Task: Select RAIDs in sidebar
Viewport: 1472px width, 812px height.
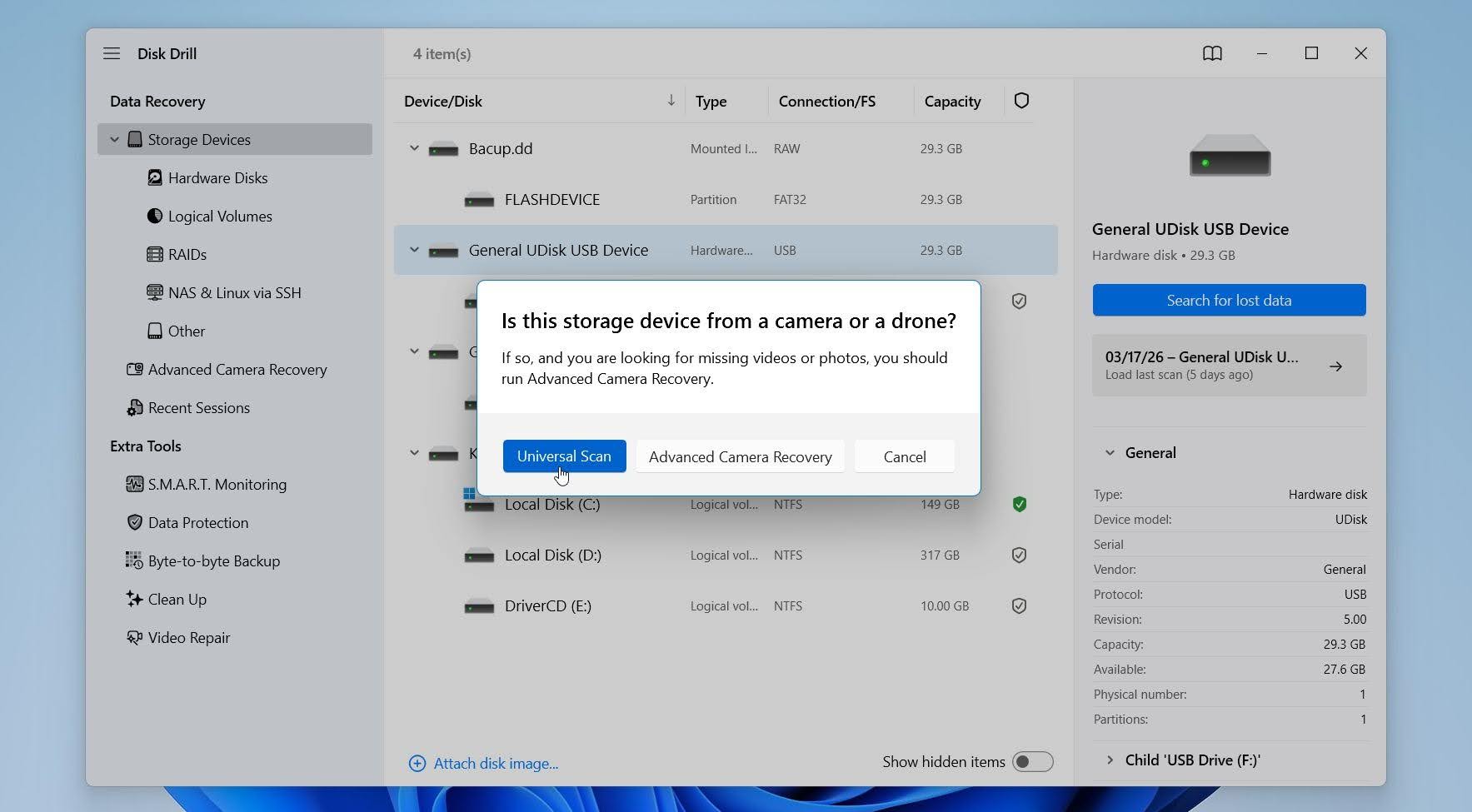Action: pyautogui.click(x=187, y=254)
